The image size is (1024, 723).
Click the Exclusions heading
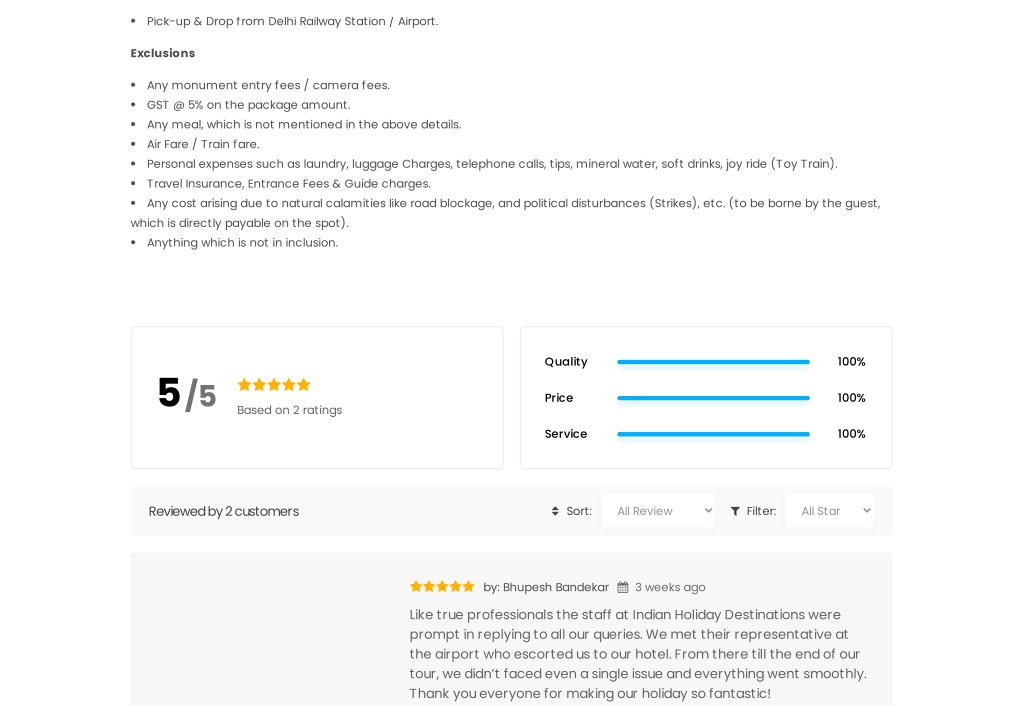(163, 53)
